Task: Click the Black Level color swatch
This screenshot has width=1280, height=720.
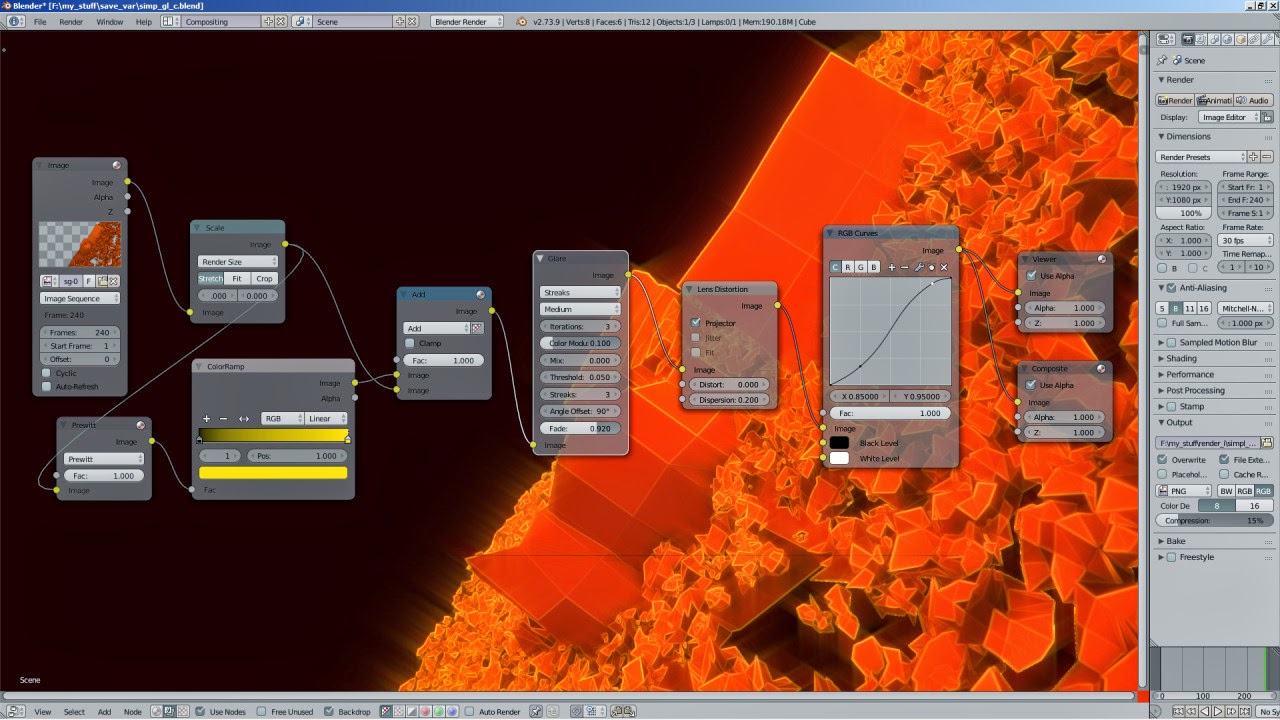Action: click(839, 443)
